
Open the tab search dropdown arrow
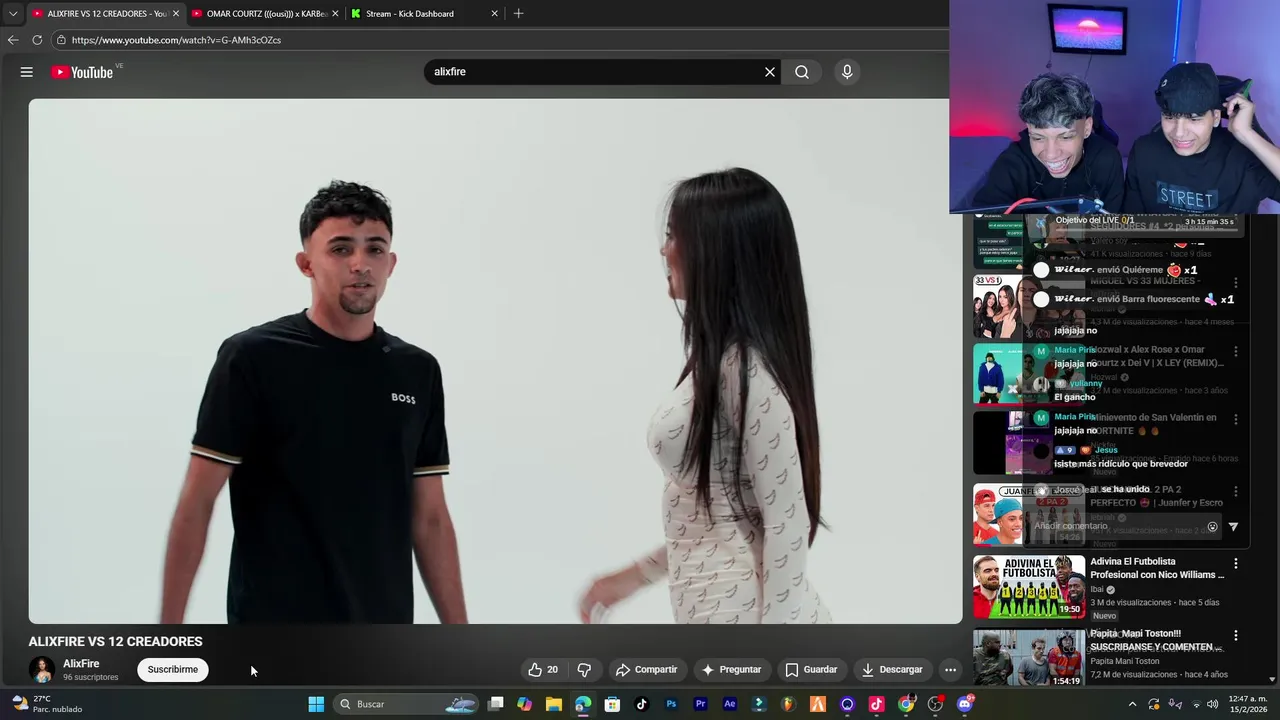tap(13, 14)
